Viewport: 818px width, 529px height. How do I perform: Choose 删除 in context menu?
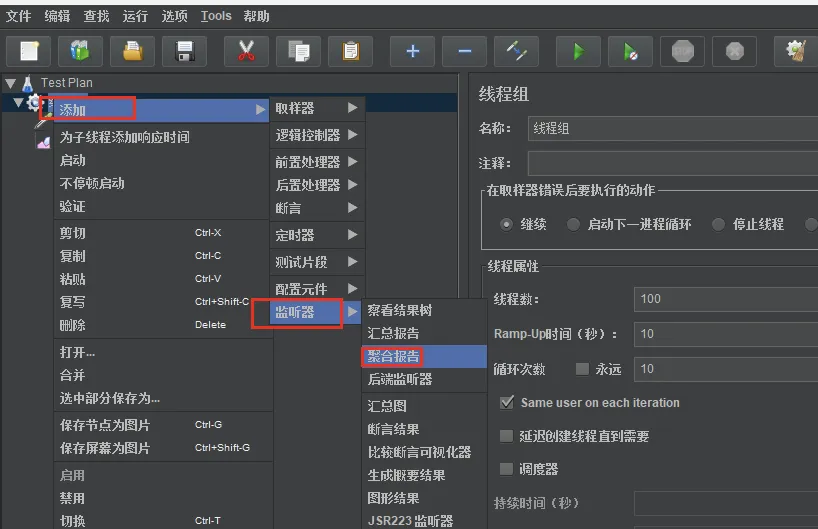pos(161,325)
